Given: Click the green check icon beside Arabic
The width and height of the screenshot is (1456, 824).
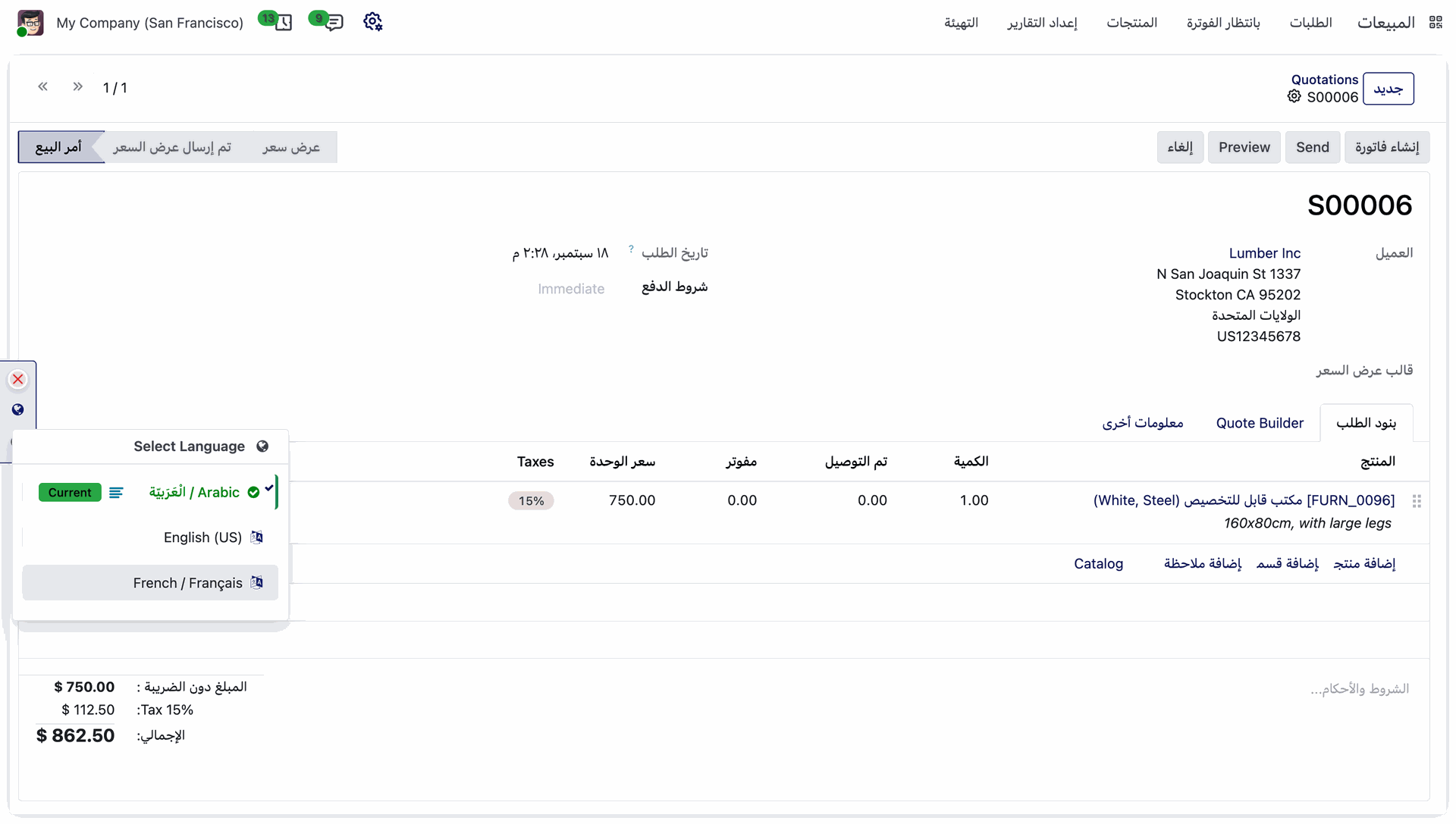Looking at the screenshot, I should (x=253, y=493).
